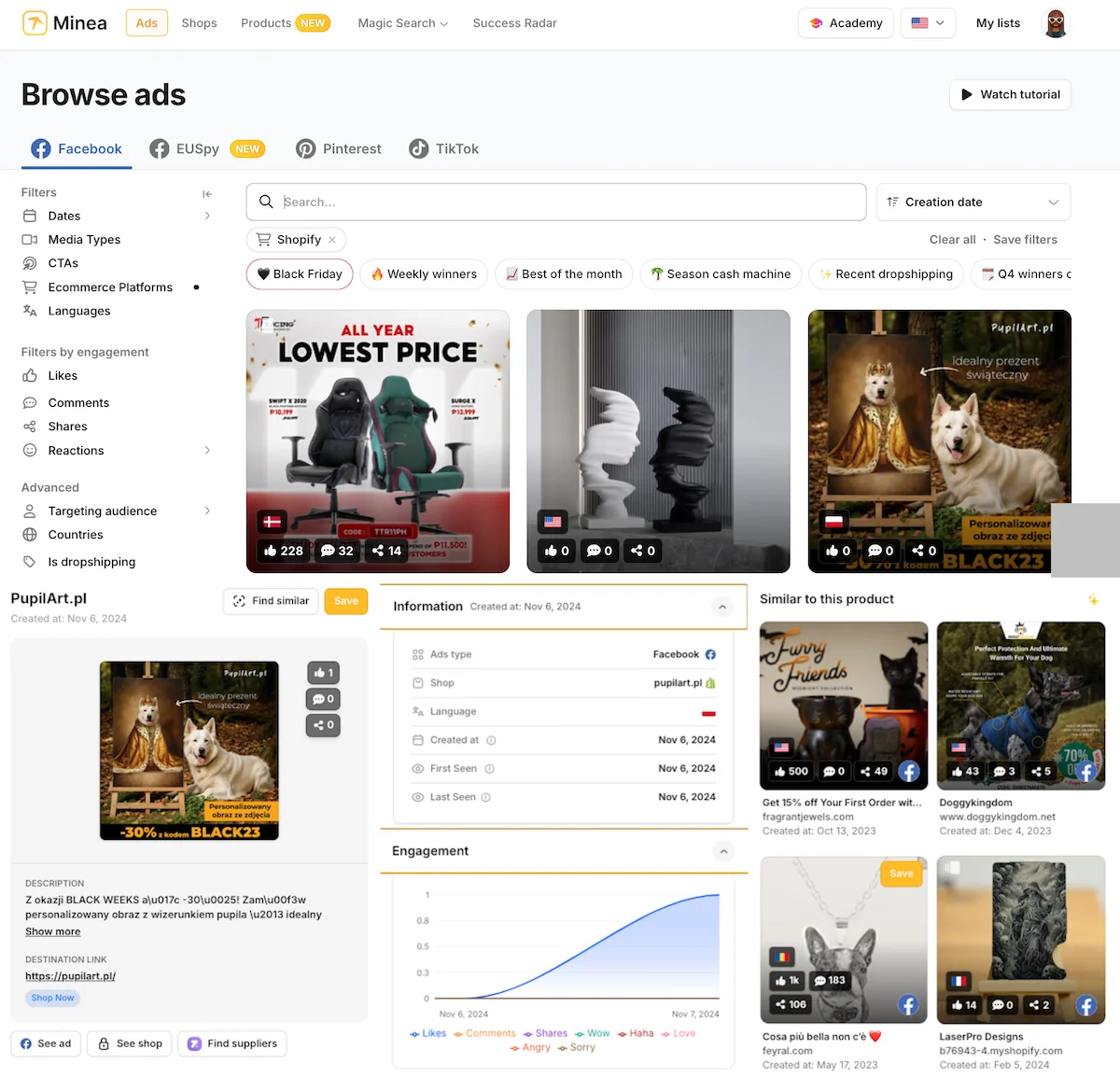
Task: Open the https://pupilart.pl/ destination link
Action: pyautogui.click(x=70, y=976)
